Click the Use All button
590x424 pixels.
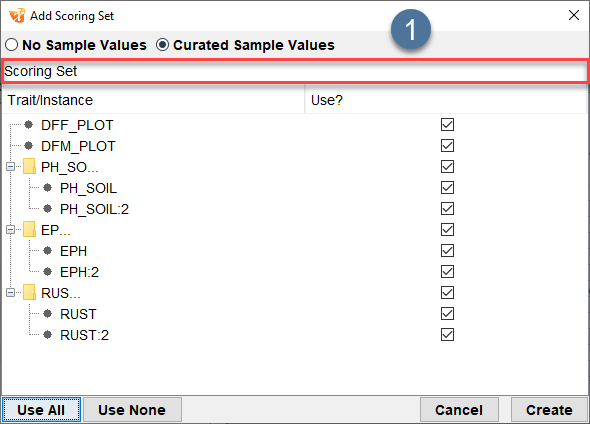click(41, 410)
